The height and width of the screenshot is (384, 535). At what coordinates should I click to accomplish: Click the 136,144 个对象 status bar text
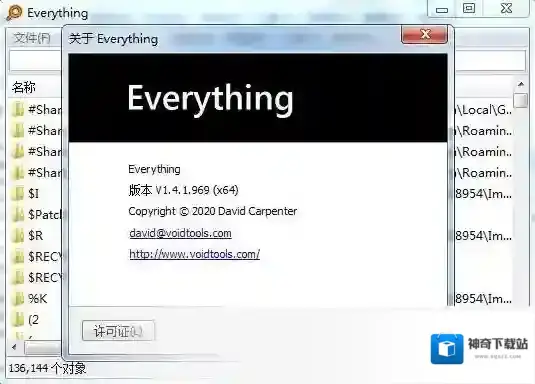coord(47,368)
